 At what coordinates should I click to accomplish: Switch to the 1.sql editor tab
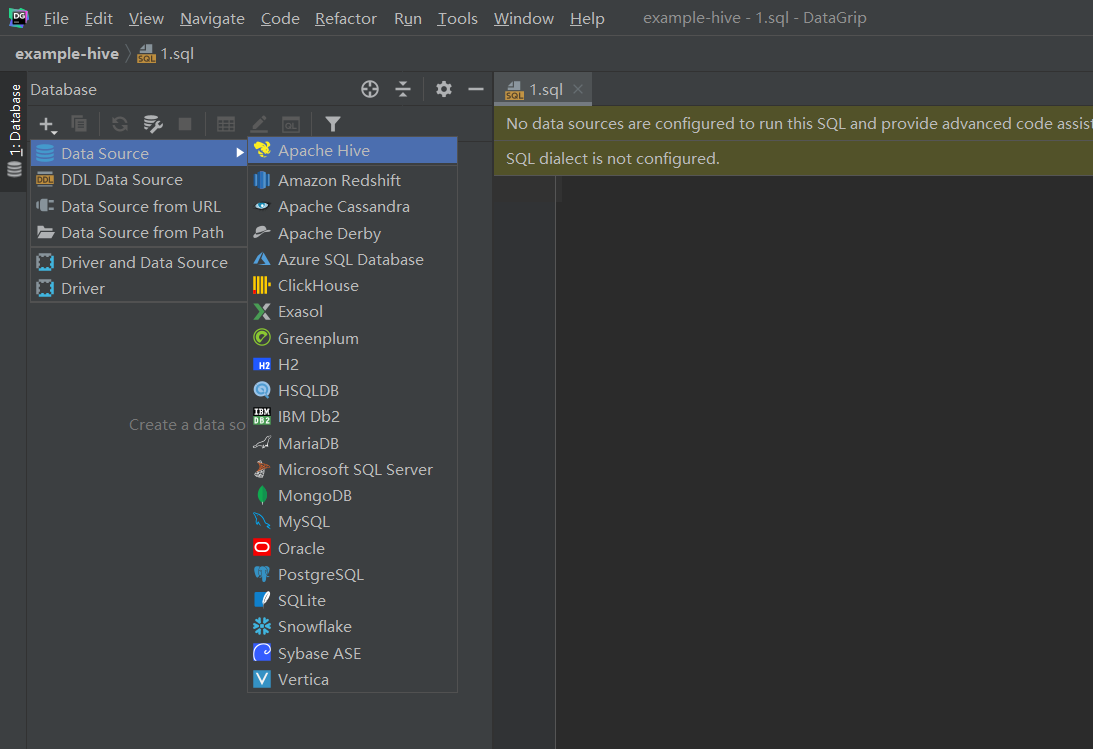(545, 90)
